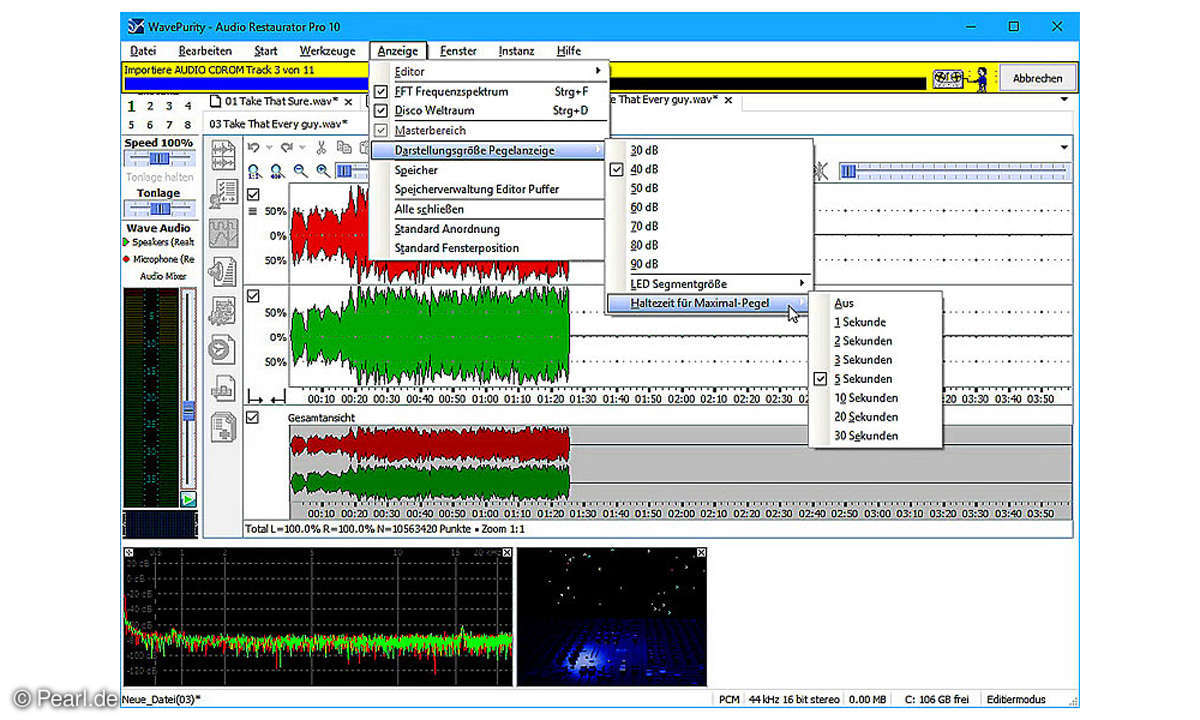
Task: Click the speaker document icon in left toolbar
Action: 222,271
